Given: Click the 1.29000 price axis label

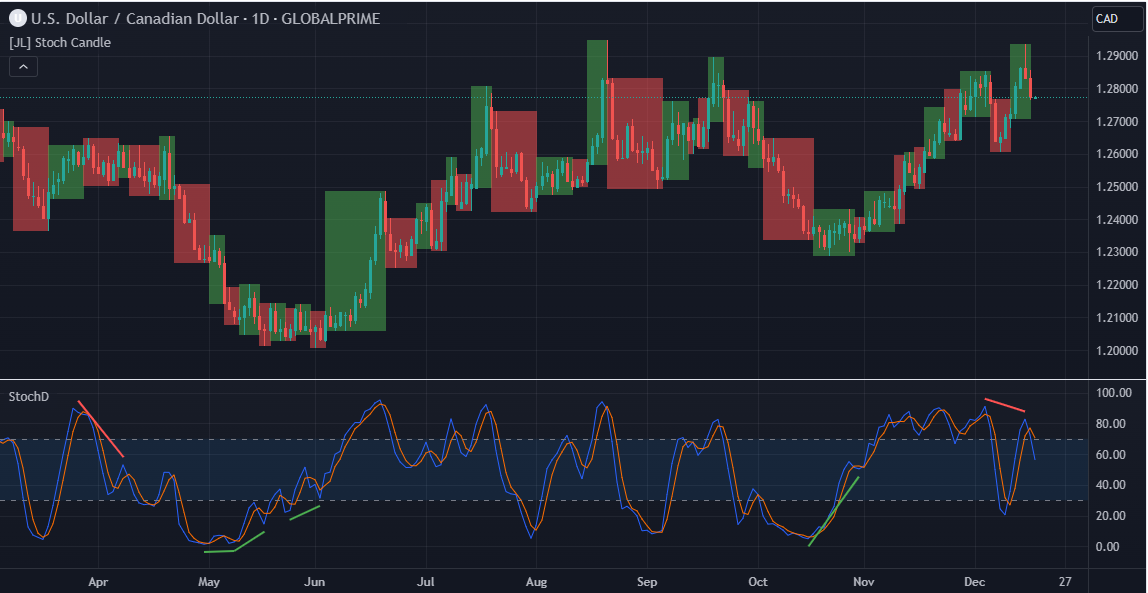Looking at the screenshot, I should [1116, 56].
